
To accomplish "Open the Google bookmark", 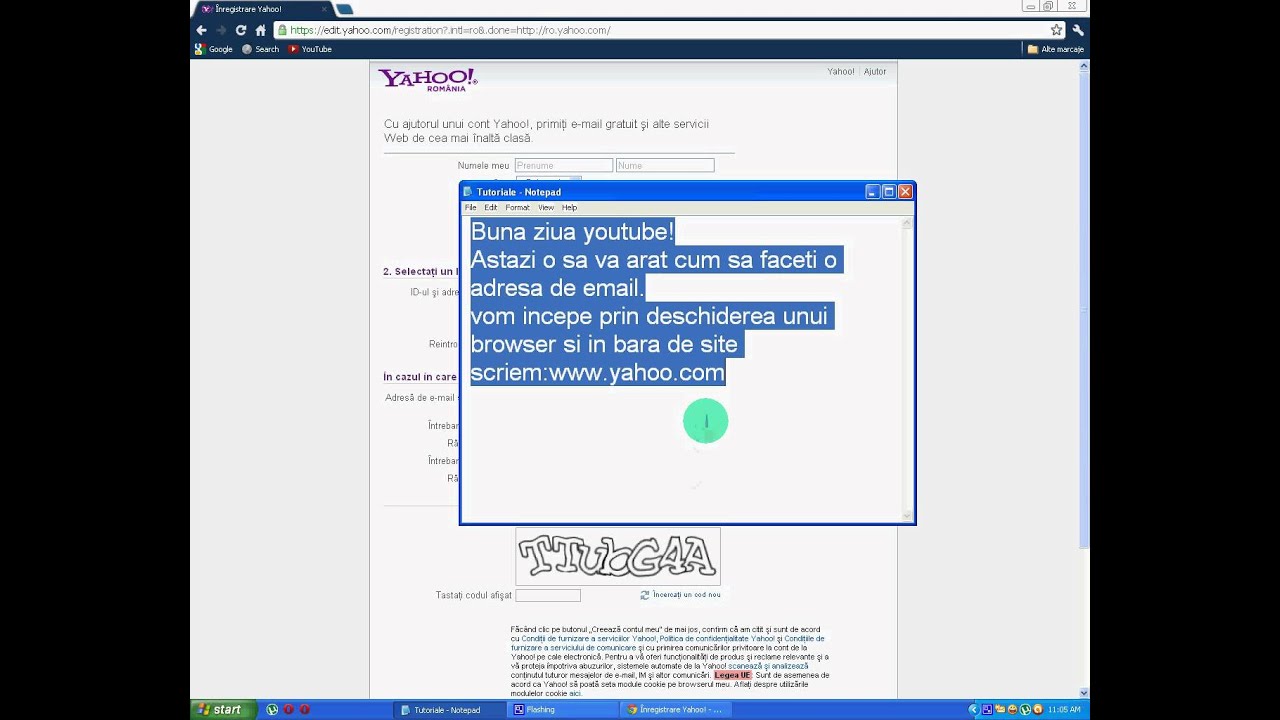I will tap(214, 49).
